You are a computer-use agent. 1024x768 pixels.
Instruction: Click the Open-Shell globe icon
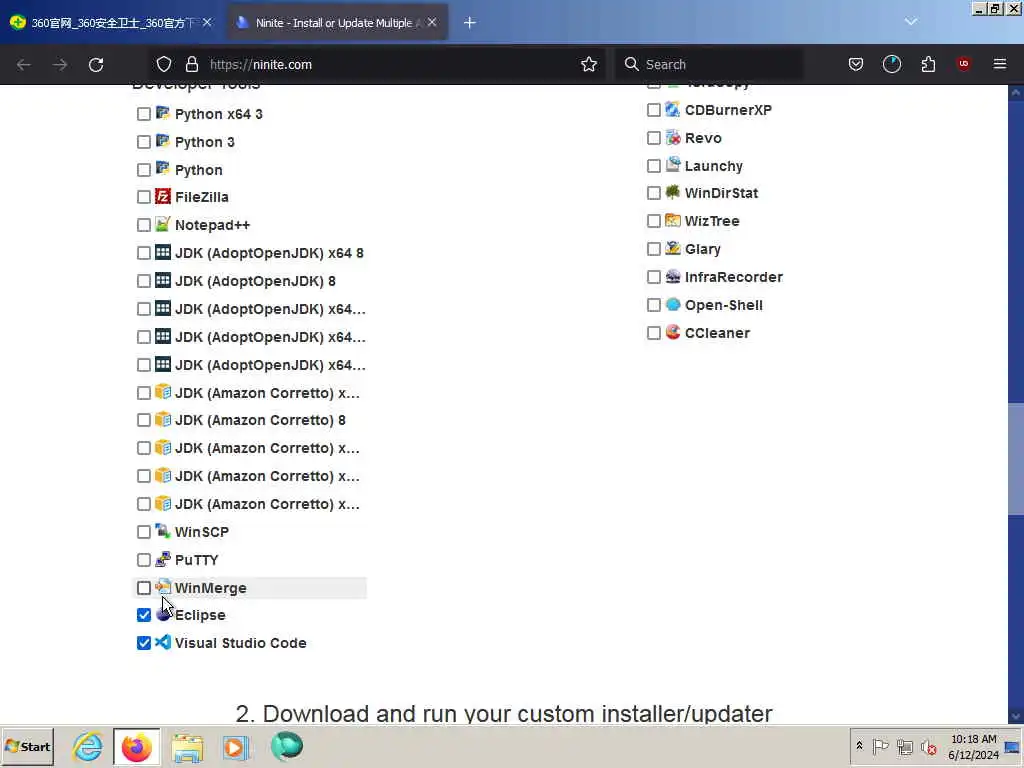[x=673, y=304]
